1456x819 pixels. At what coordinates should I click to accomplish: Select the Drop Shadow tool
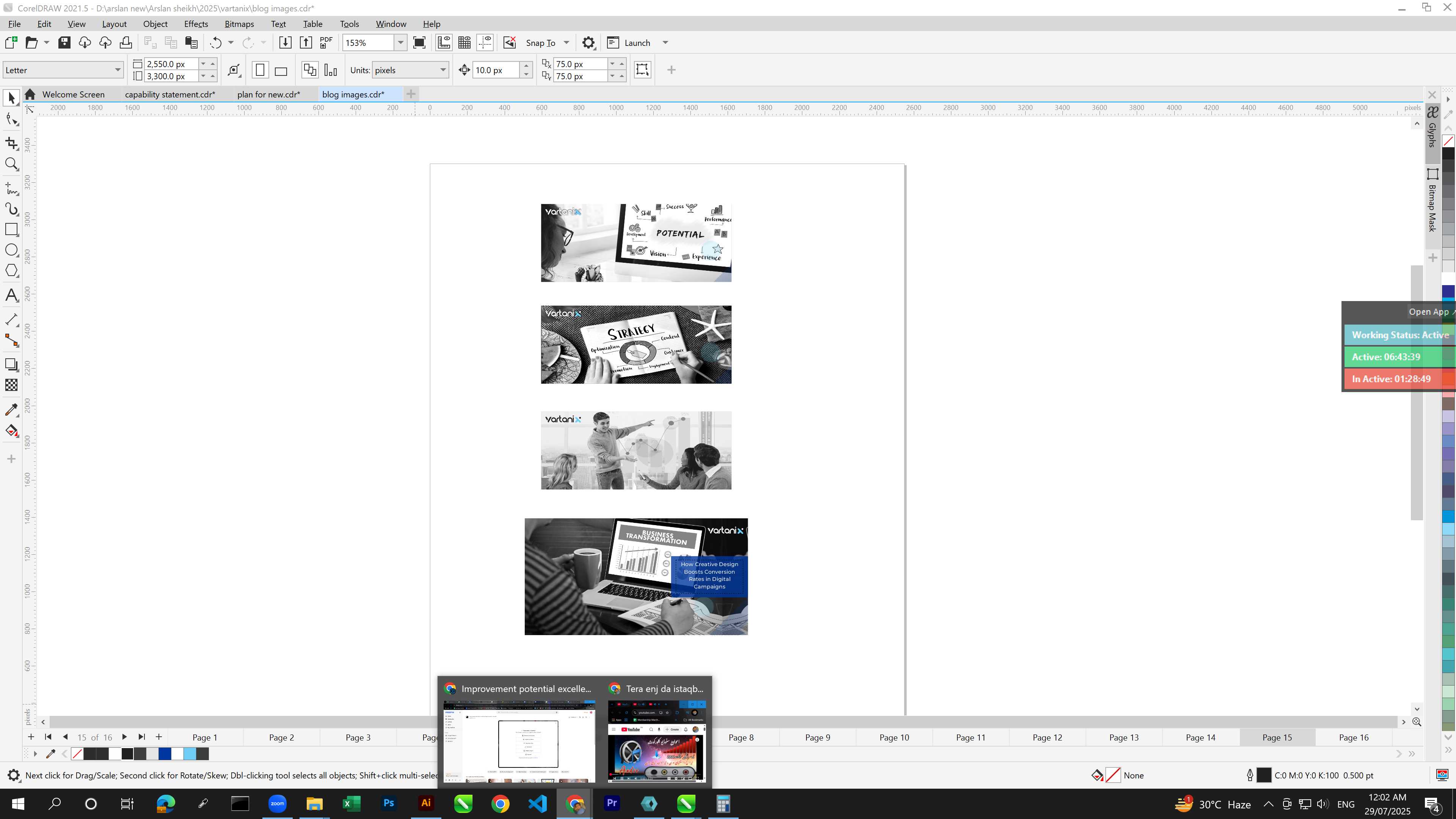tap(11, 364)
